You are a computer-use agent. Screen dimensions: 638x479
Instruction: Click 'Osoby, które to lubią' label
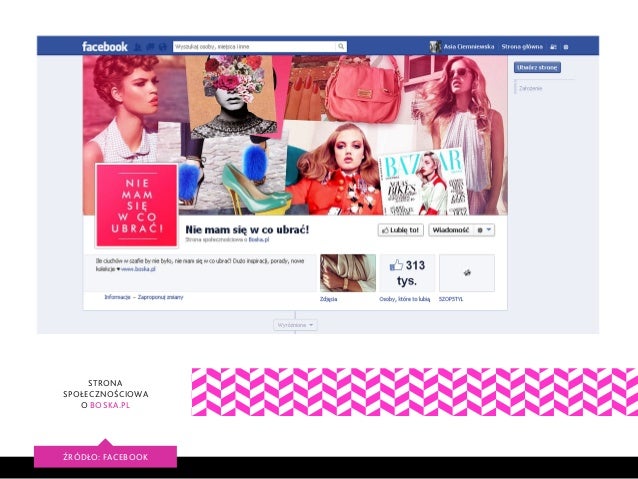(x=404, y=299)
